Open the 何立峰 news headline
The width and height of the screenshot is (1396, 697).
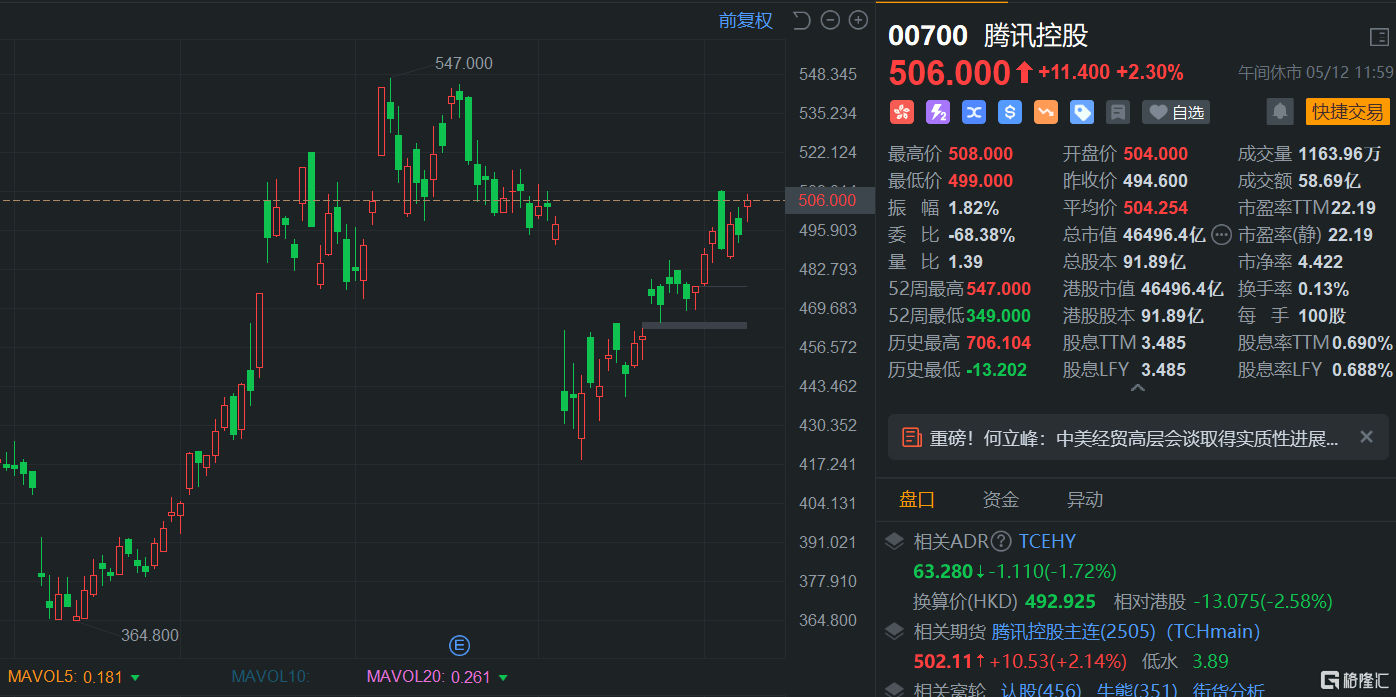coord(1134,438)
